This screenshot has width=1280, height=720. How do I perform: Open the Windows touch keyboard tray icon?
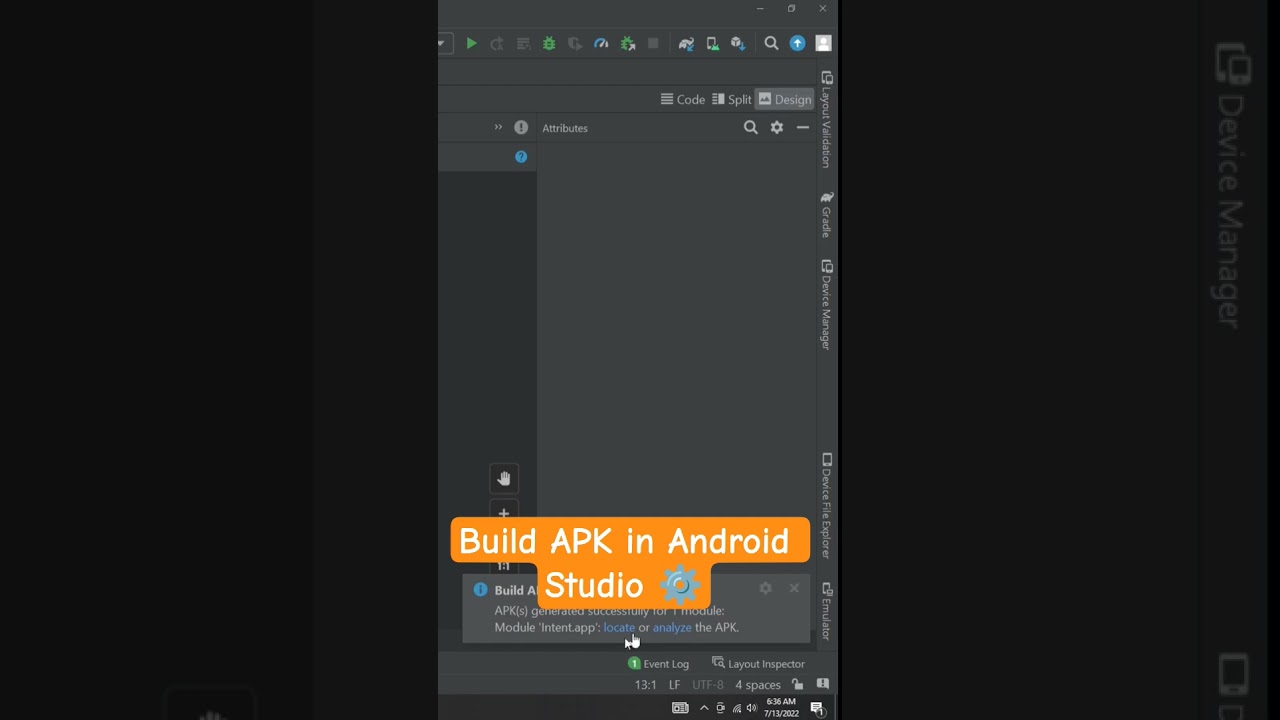(680, 708)
